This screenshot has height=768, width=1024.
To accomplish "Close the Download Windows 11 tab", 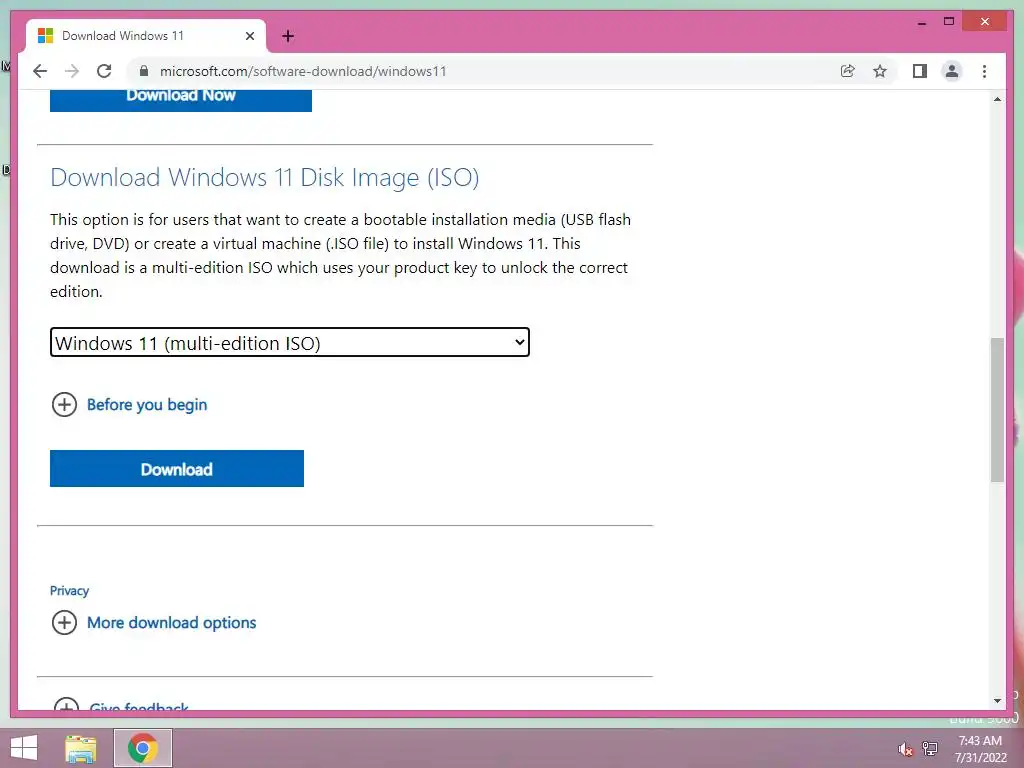I will pos(249,36).
